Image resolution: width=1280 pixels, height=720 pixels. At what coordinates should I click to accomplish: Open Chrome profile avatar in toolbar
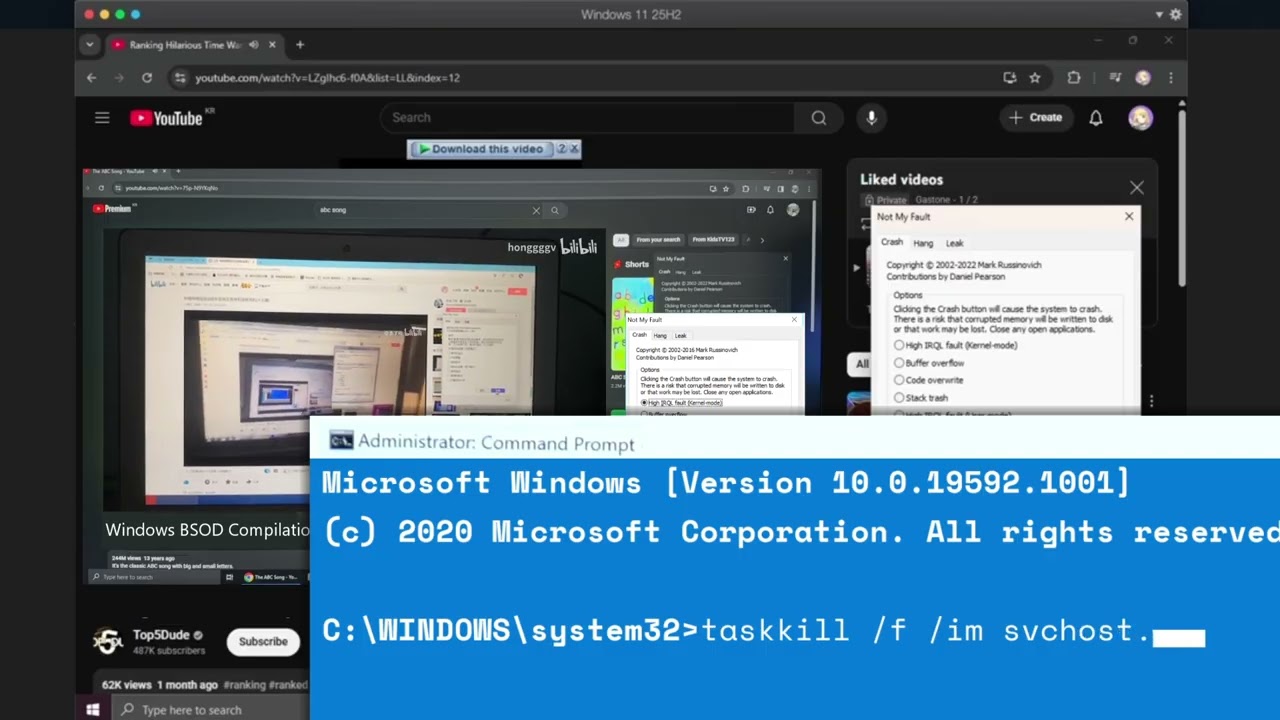(1143, 78)
